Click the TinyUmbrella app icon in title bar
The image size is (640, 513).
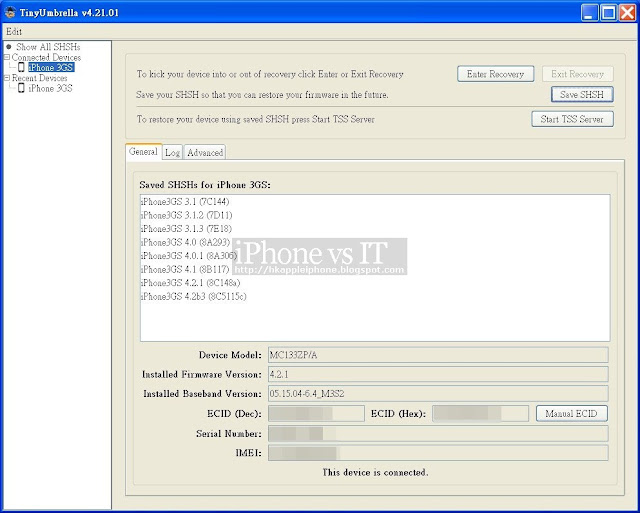[x=10, y=12]
